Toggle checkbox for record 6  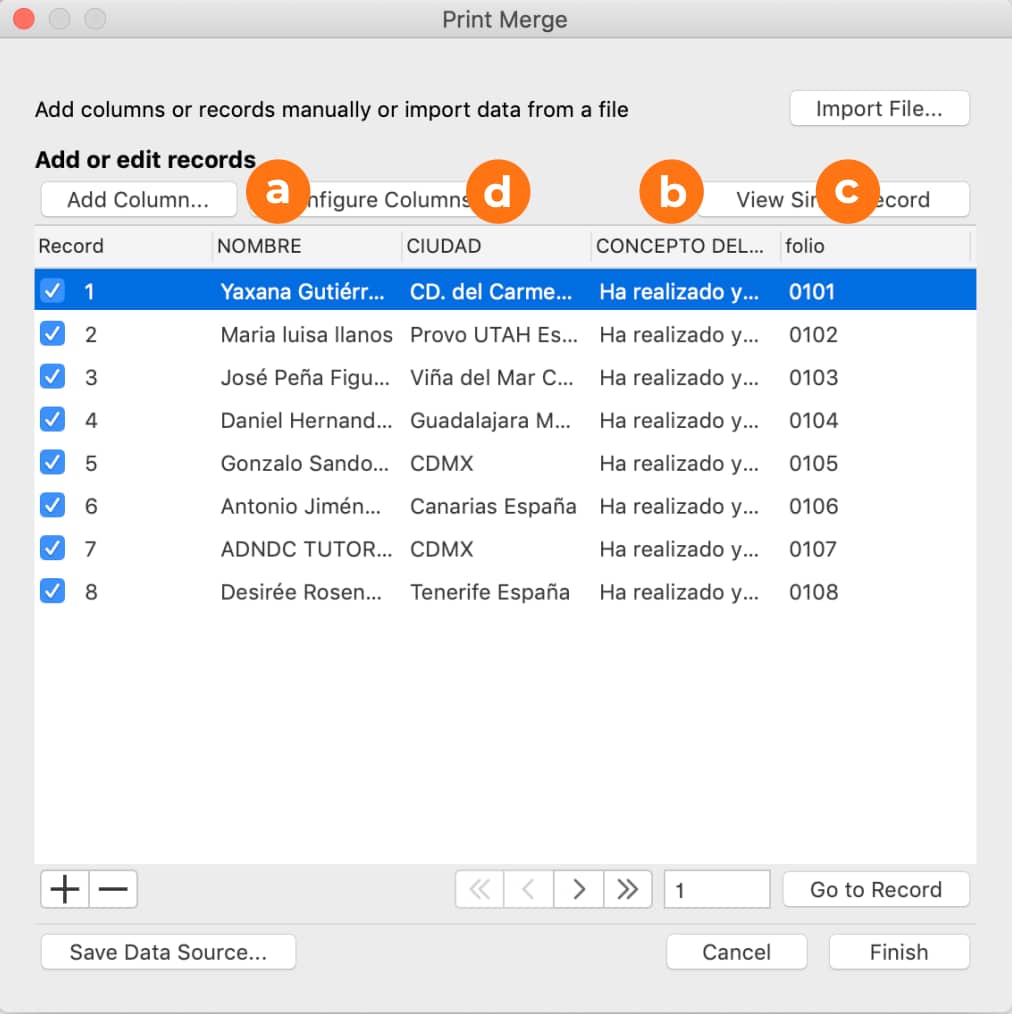(52, 505)
